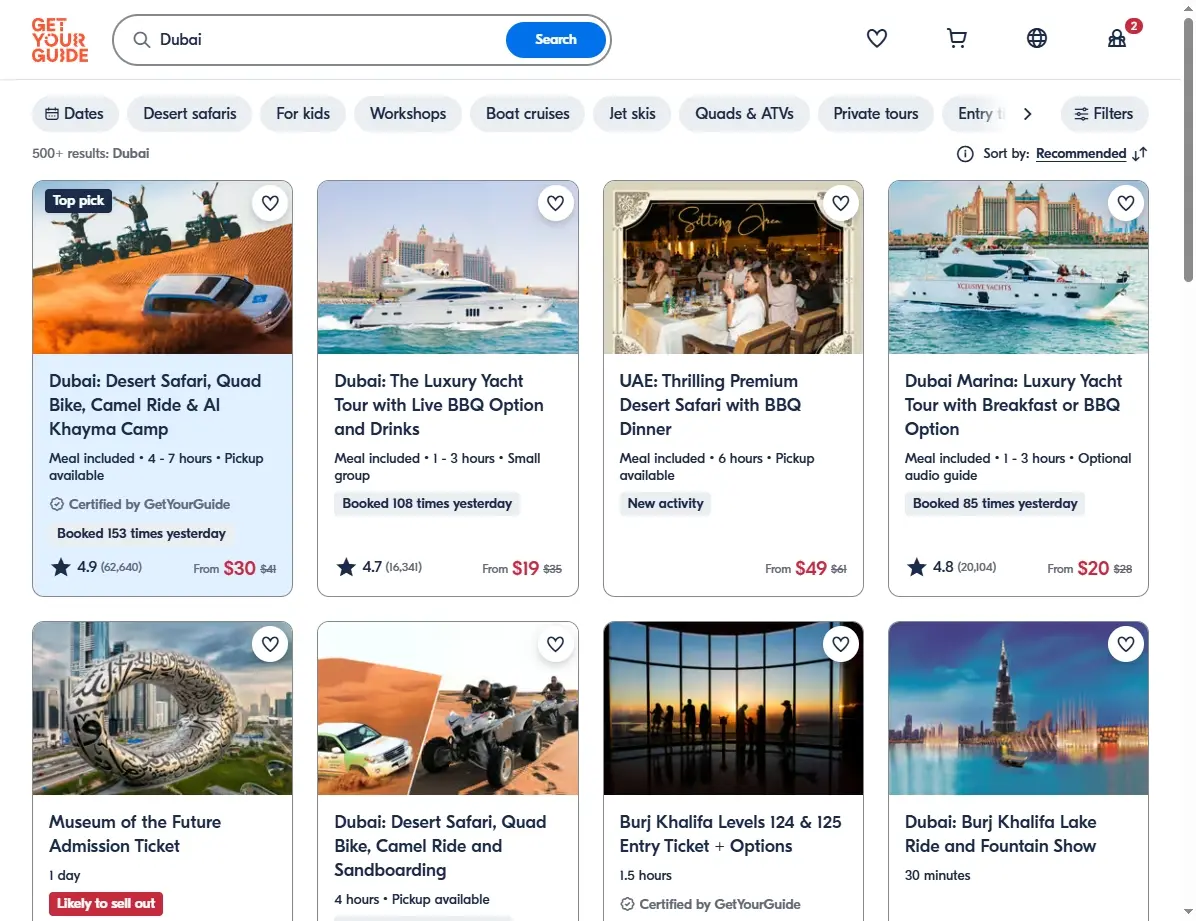1196x921 pixels.
Task: Open Desert Safari Camel Ride and Sandboarding title
Action: 440,846
